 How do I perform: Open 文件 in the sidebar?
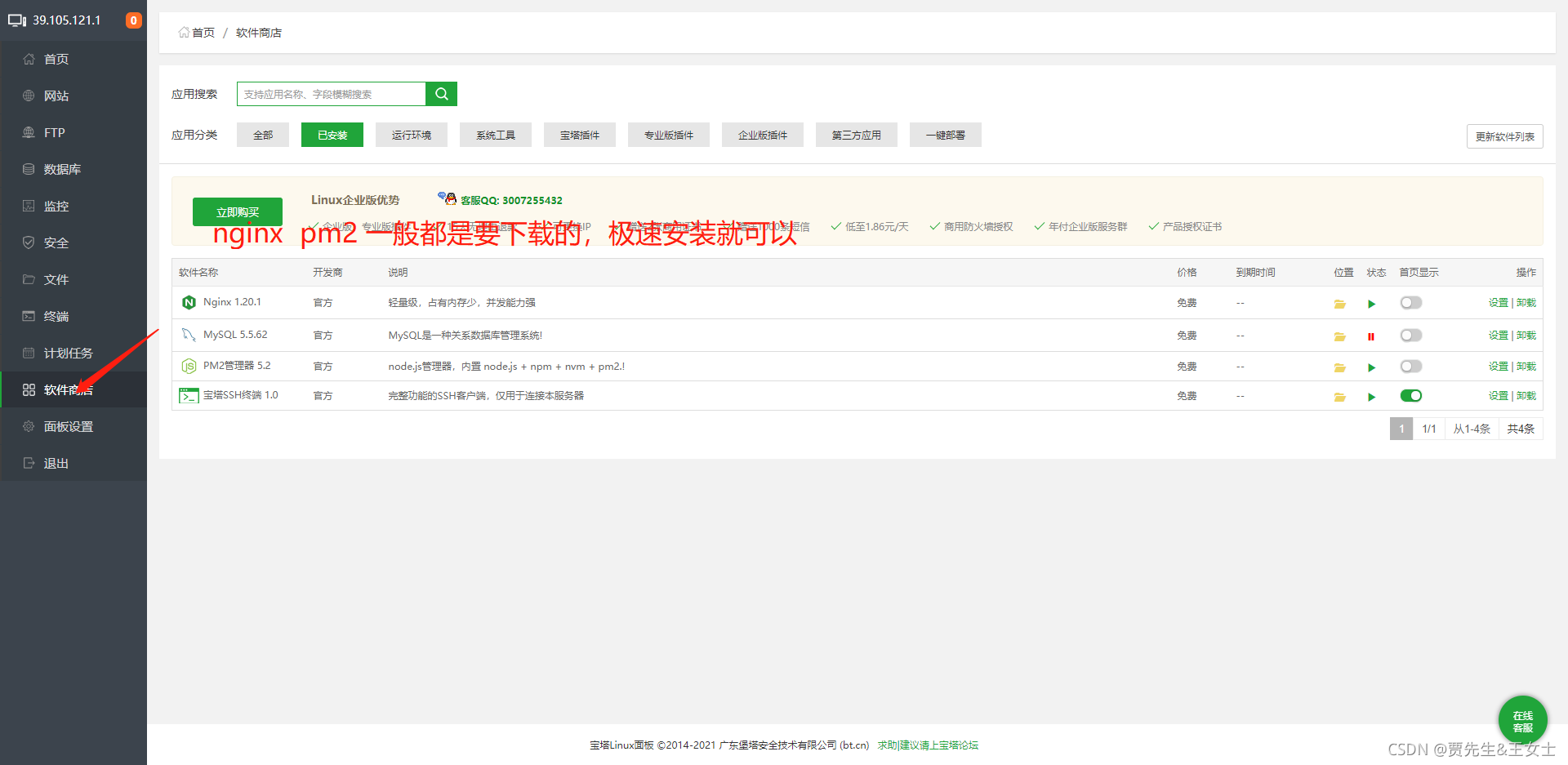tap(73, 279)
